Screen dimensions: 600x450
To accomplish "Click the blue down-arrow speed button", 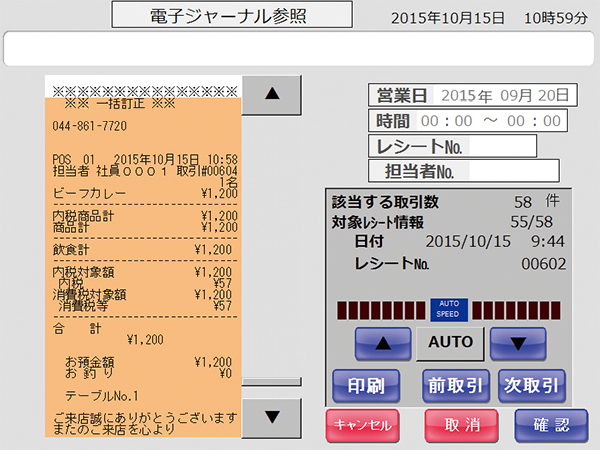I will pos(518,344).
